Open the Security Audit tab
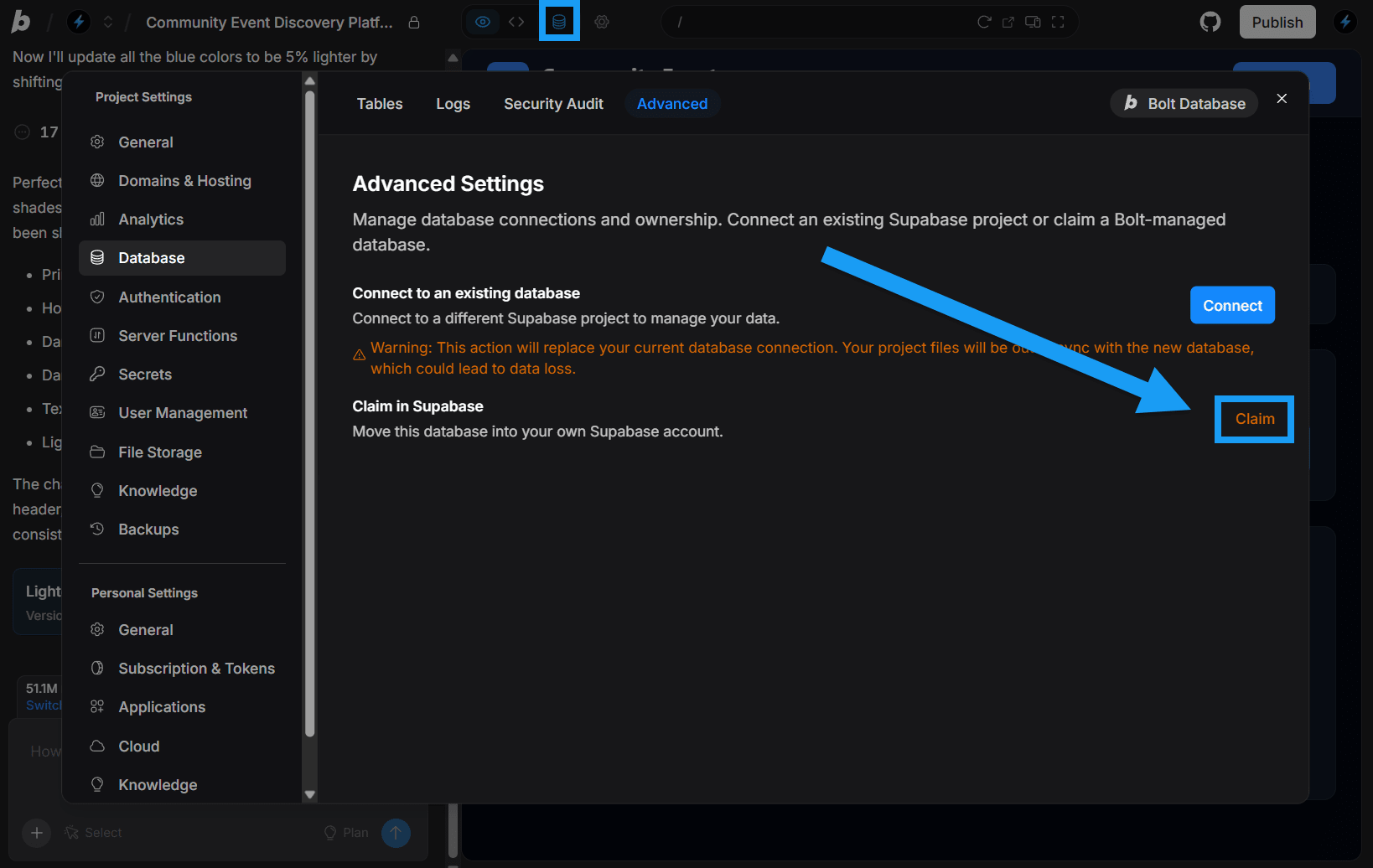Screen dimensions: 1373x868 pyautogui.click(x=553, y=103)
